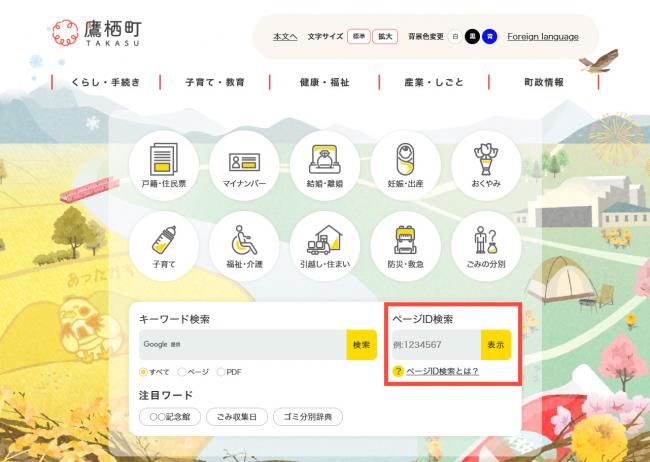Viewport: 650px width, 462px height.
Task: Open the 福祉・介護 wheelchair icon
Action: 243,245
